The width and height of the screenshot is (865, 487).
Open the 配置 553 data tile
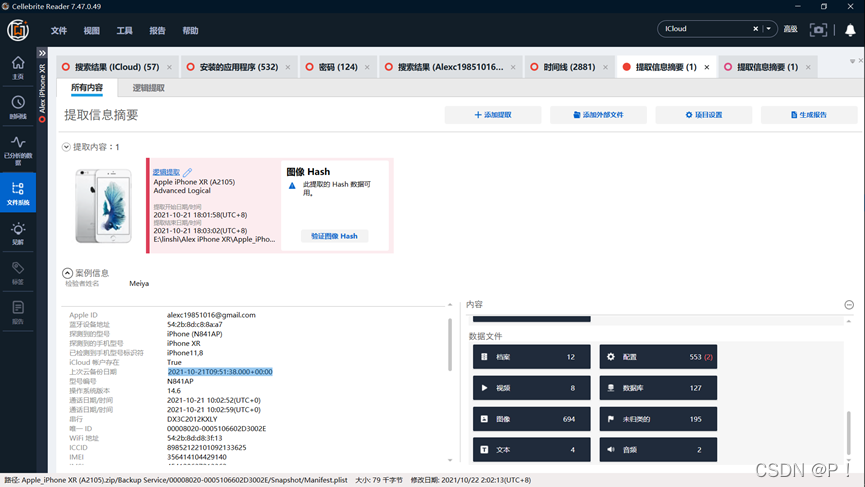click(658, 357)
